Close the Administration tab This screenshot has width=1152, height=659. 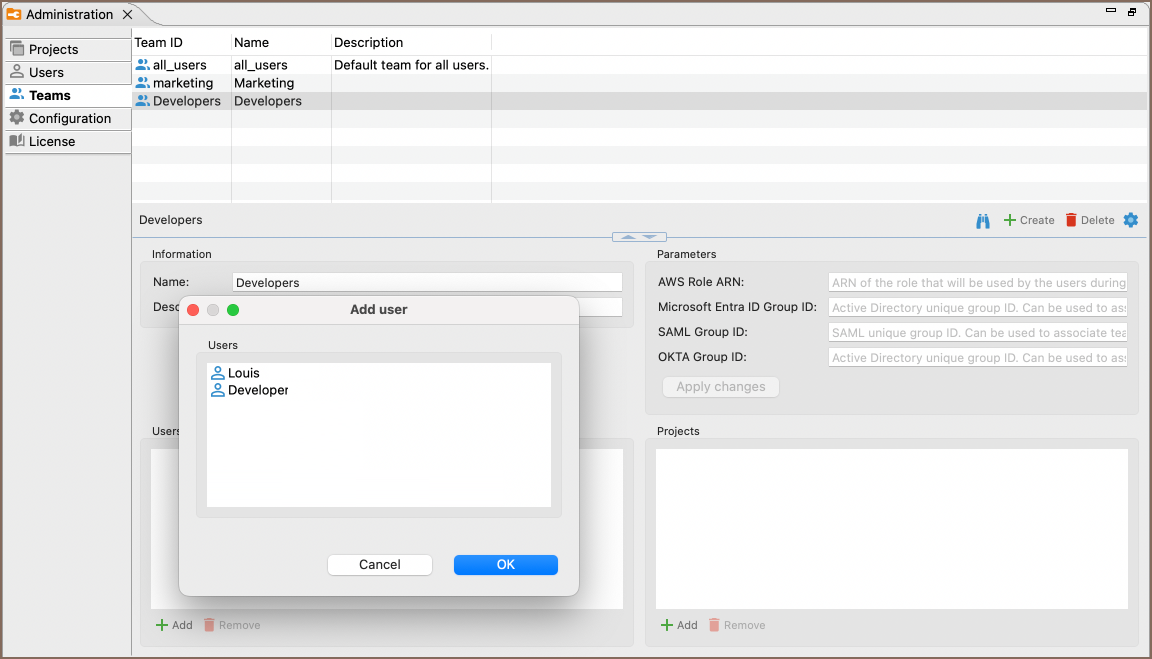point(127,15)
